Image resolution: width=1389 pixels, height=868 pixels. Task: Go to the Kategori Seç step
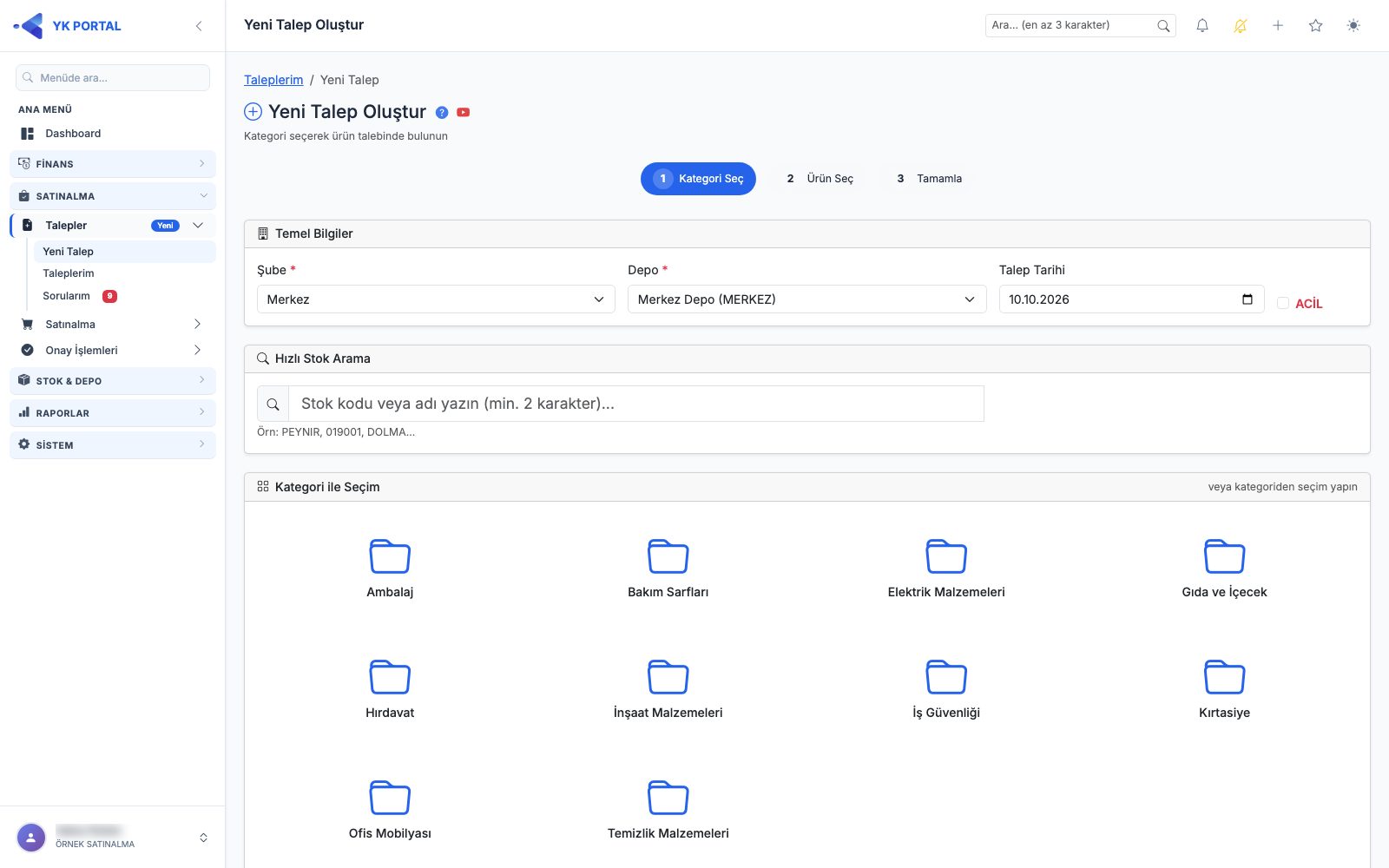(x=698, y=179)
